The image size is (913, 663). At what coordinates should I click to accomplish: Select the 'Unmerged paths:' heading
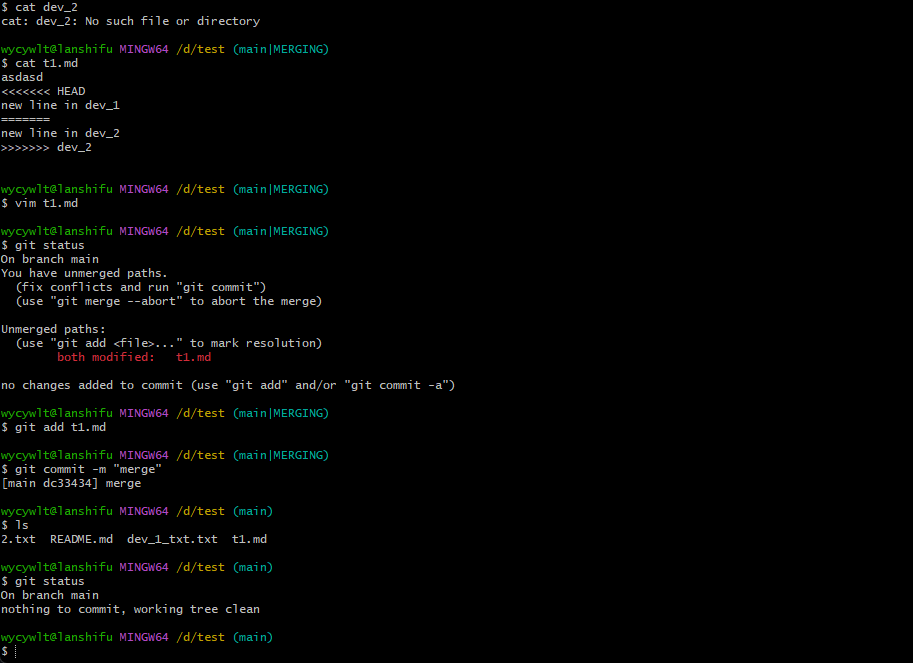[53, 329]
